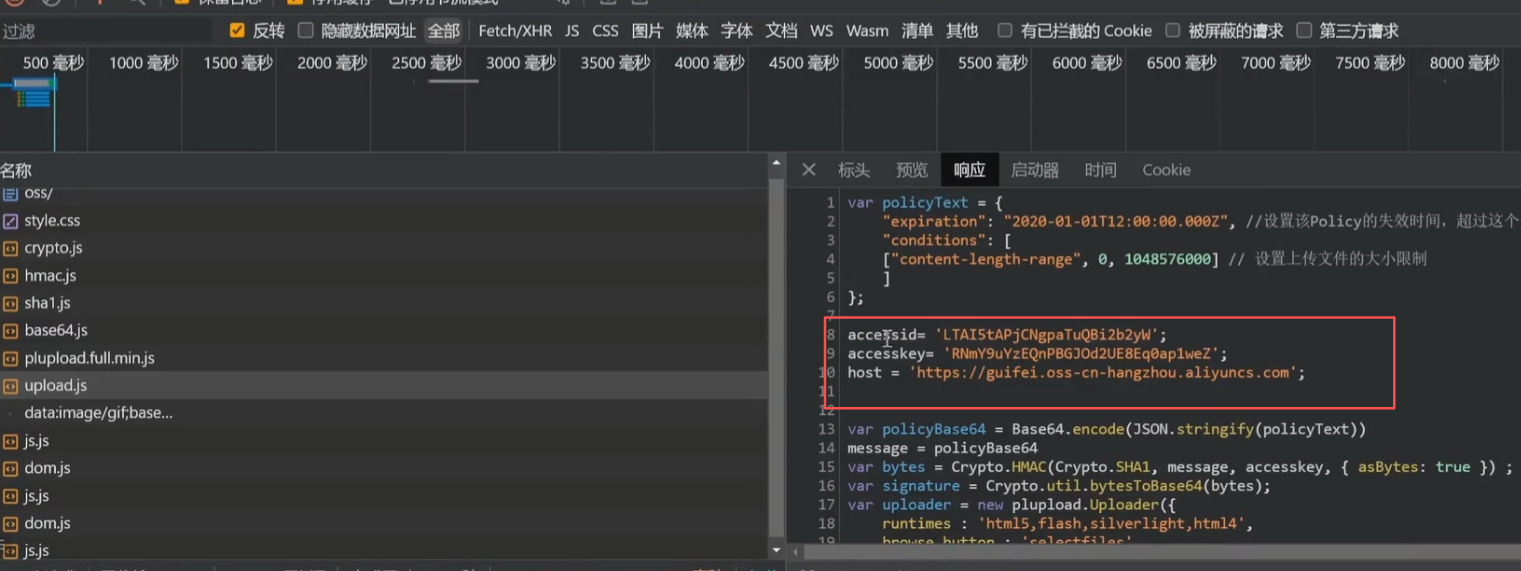Viewport: 1521px width, 571px height.
Task: Click the 'runtimes :' code line
Action: click(x=1067, y=524)
